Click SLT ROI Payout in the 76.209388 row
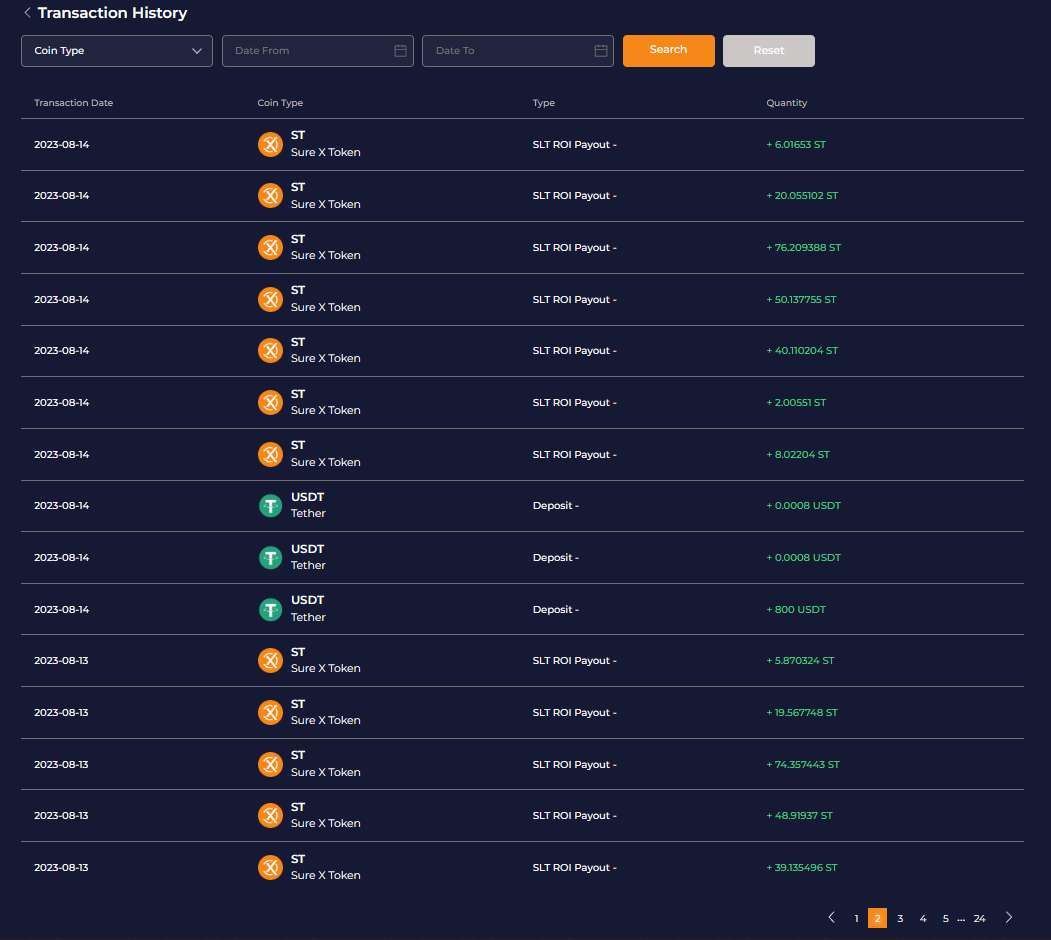This screenshot has width=1051, height=940. click(x=574, y=247)
